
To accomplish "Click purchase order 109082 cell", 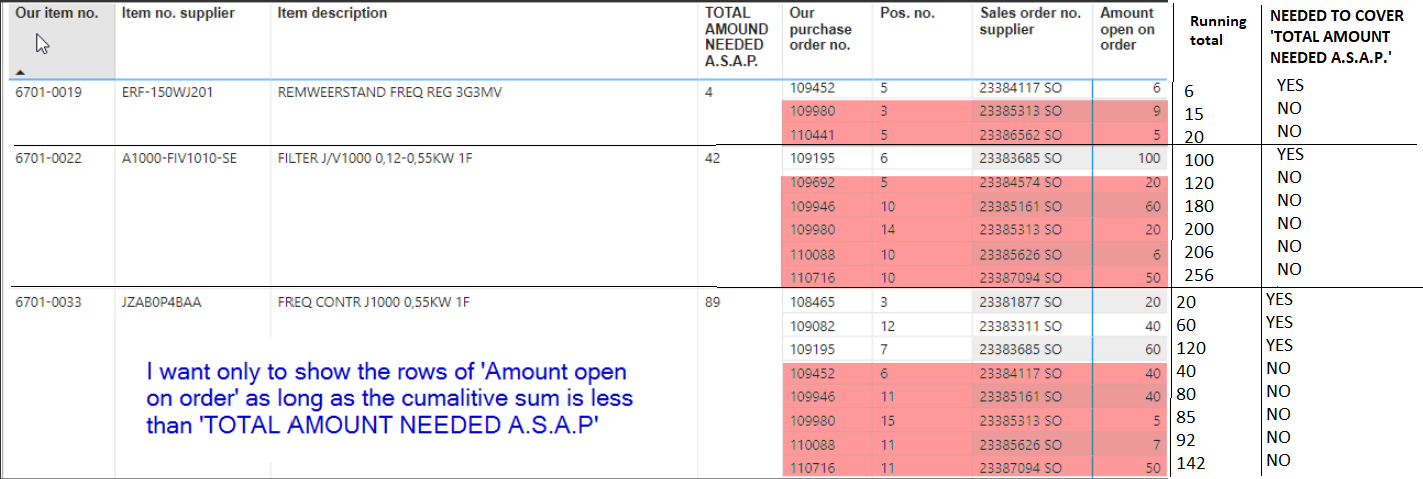I will coord(811,326).
